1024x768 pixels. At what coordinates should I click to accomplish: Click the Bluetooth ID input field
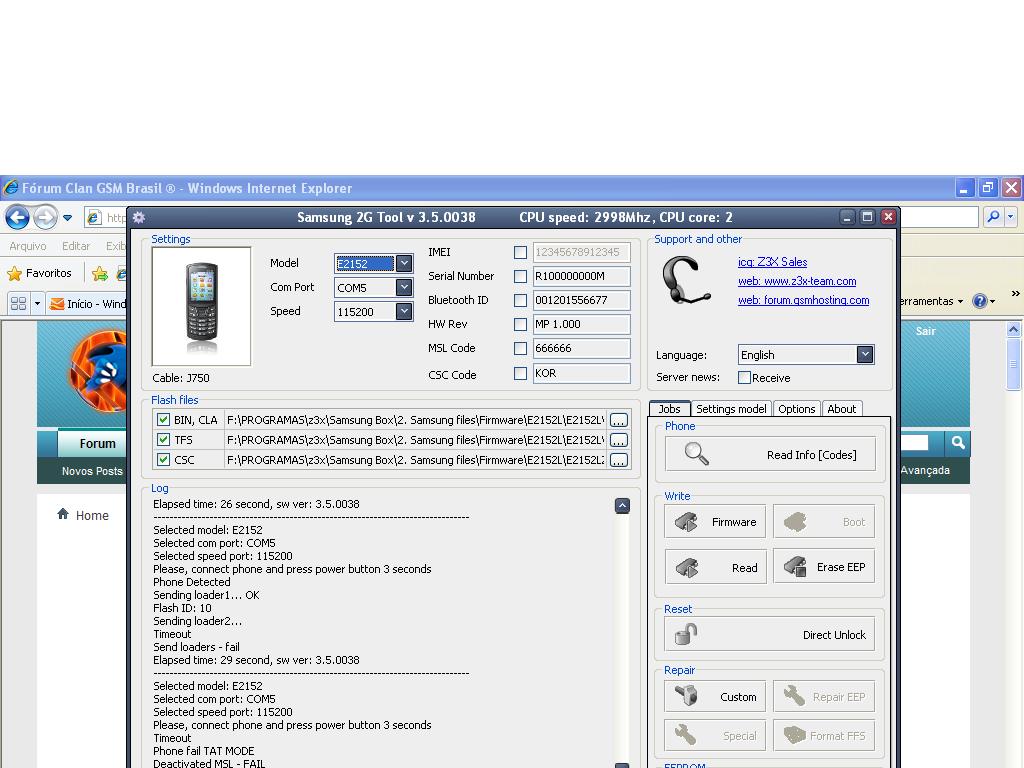(x=581, y=300)
